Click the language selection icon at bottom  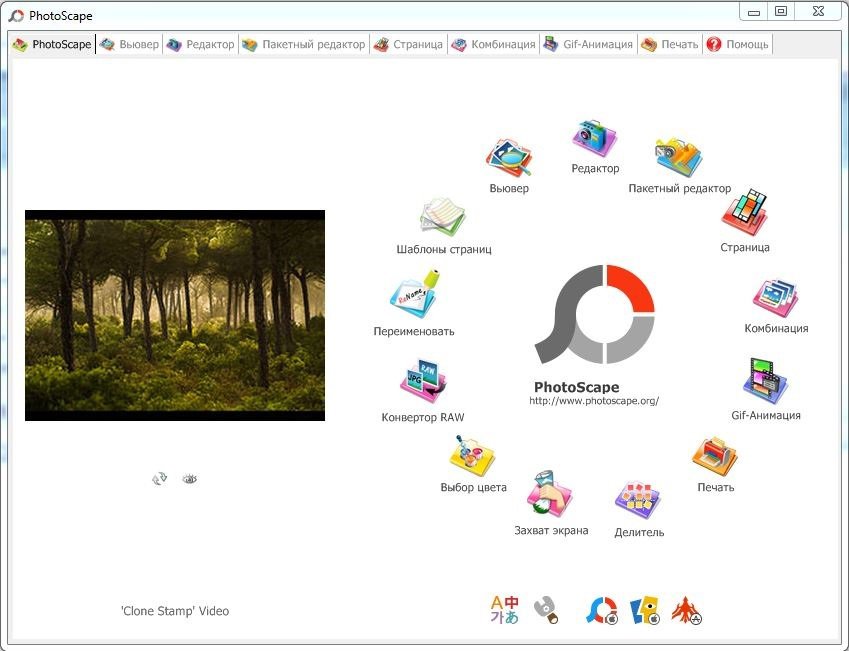(x=504, y=610)
